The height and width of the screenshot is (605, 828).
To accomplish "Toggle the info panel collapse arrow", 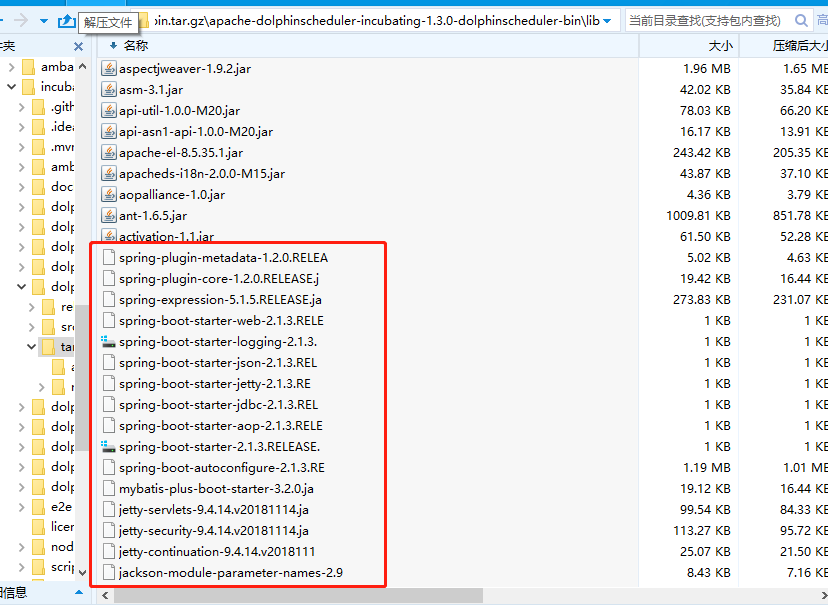I will (79, 592).
